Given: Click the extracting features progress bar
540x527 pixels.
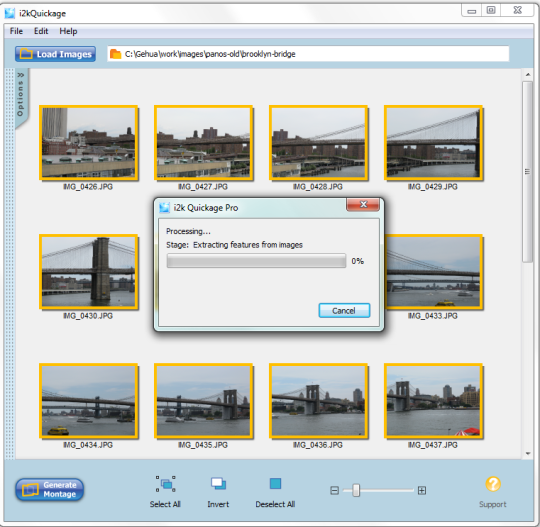Looking at the screenshot, I should 256,261.
